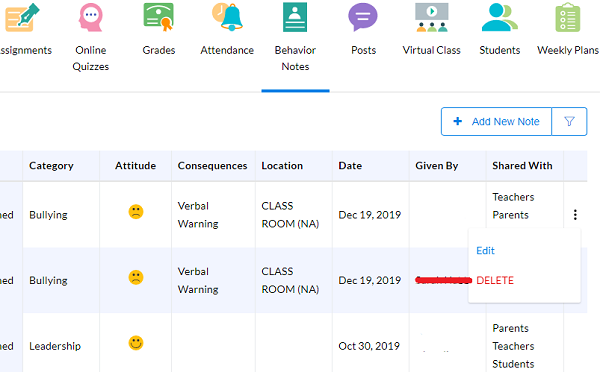Click smiley face in Leadership row
600x372 pixels.
coord(136,343)
